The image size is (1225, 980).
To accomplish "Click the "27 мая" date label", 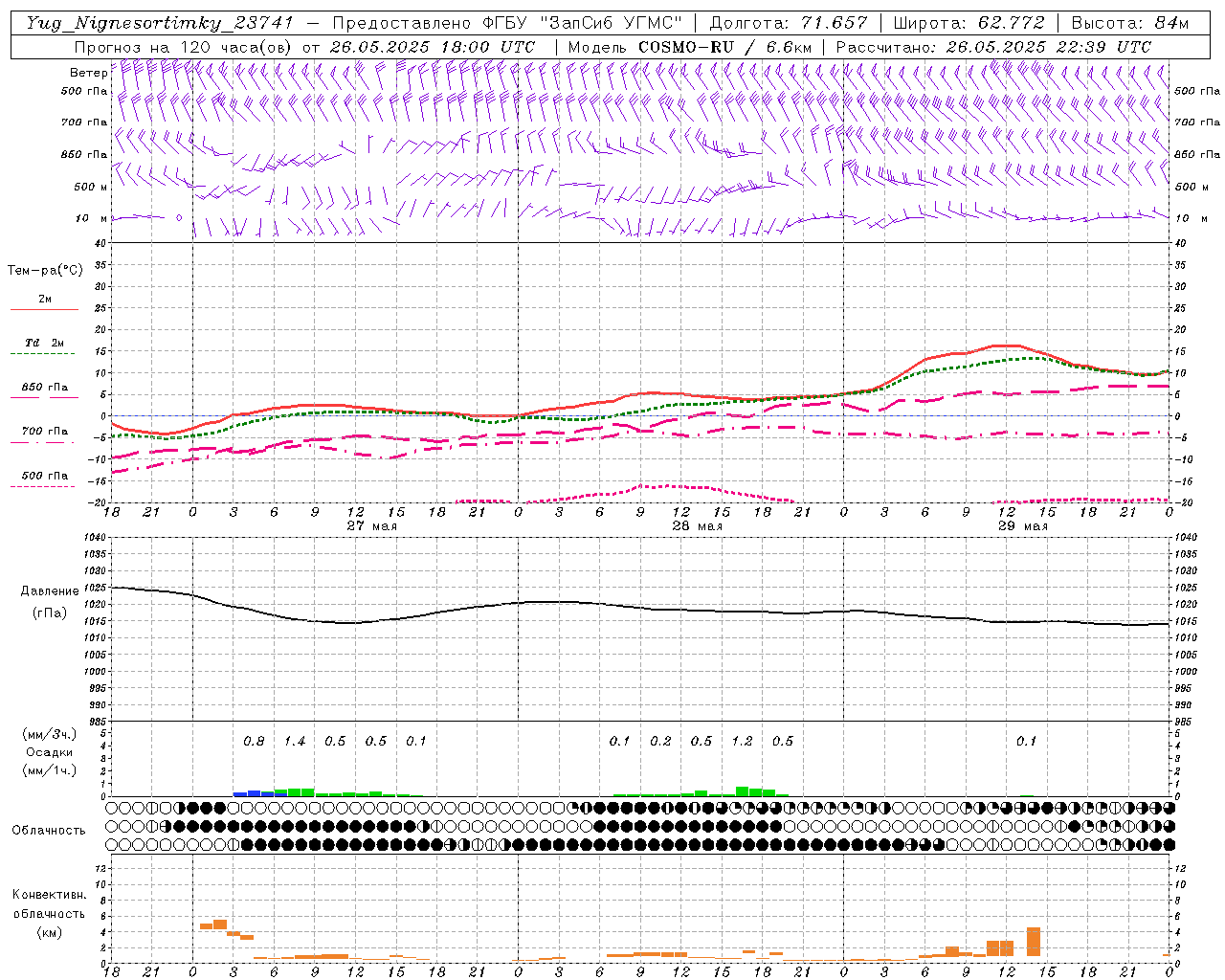I will tap(371, 526).
